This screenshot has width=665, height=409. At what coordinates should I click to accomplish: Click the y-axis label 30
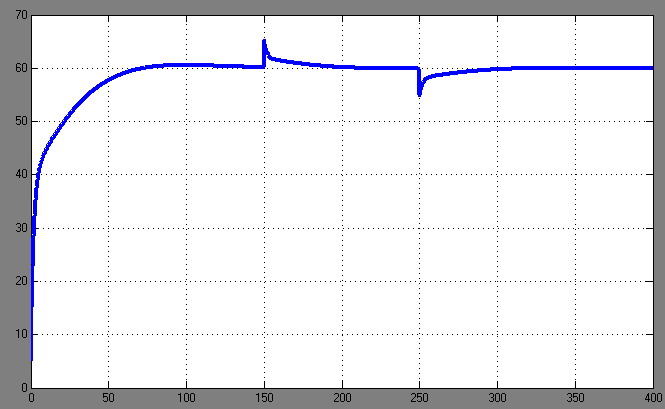coord(21,228)
